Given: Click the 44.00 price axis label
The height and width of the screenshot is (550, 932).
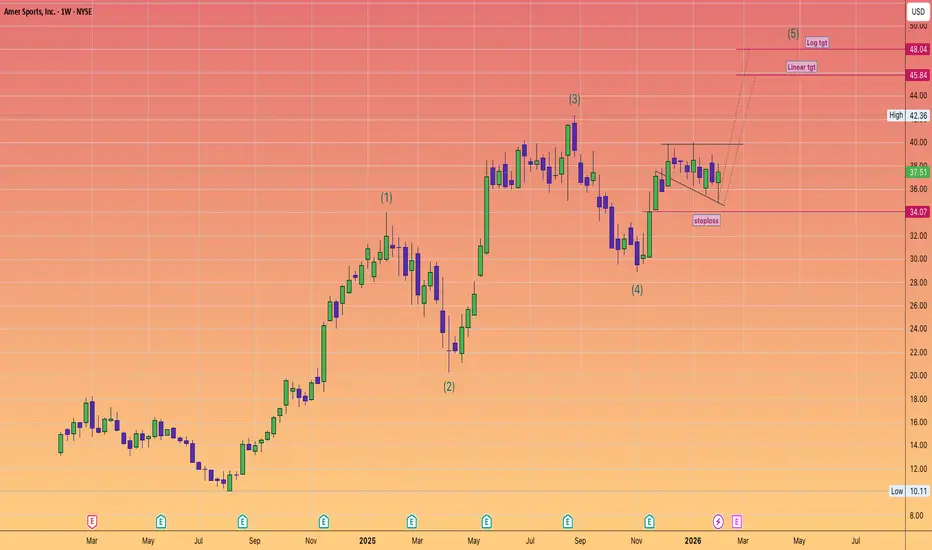Looking at the screenshot, I should pos(918,95).
